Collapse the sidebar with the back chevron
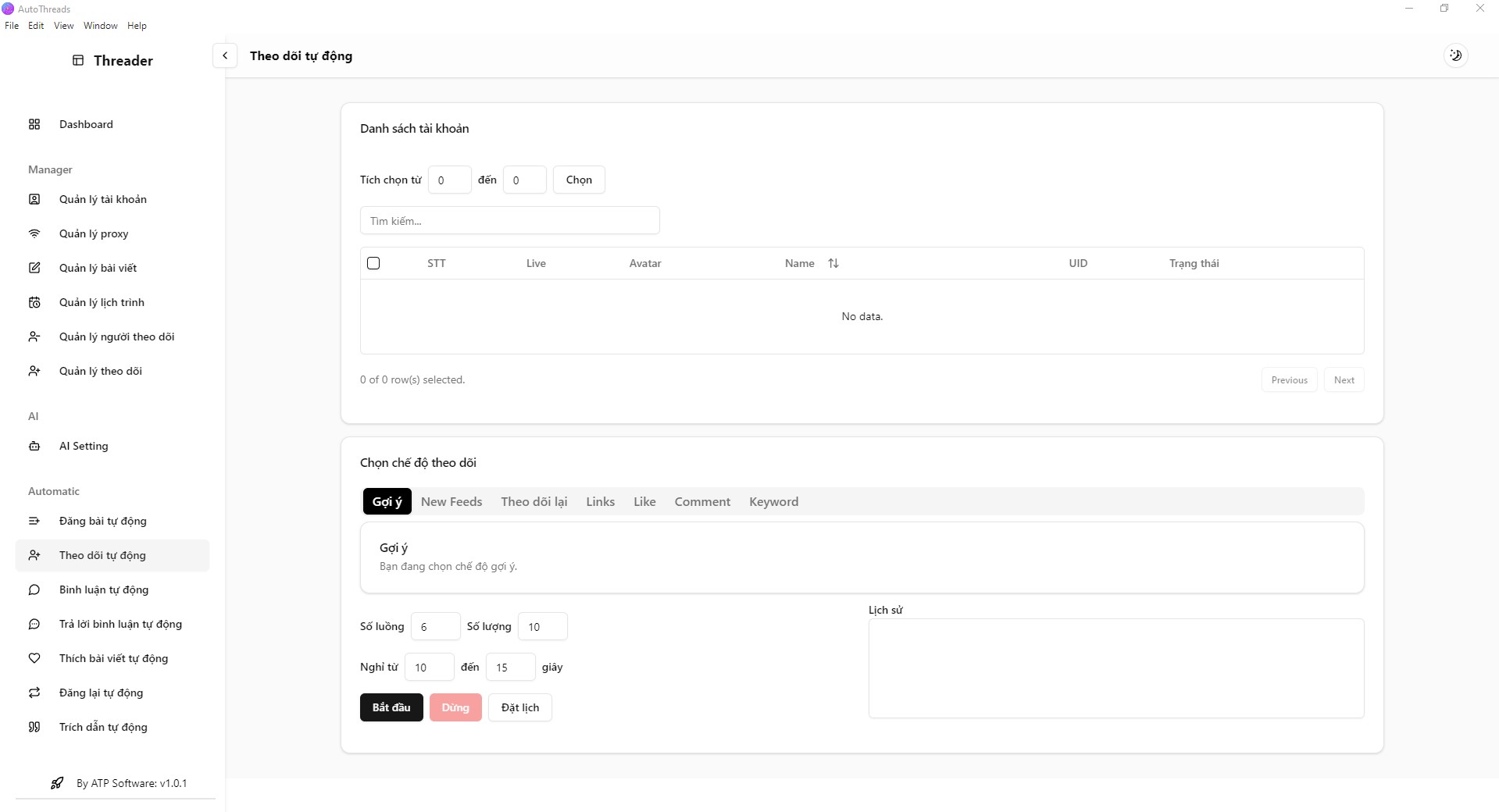This screenshot has height=812, width=1499. (x=224, y=55)
